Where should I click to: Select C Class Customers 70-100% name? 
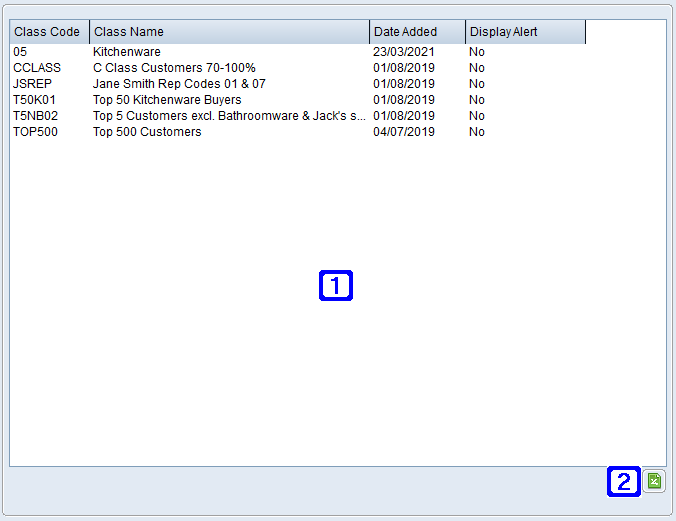click(174, 68)
